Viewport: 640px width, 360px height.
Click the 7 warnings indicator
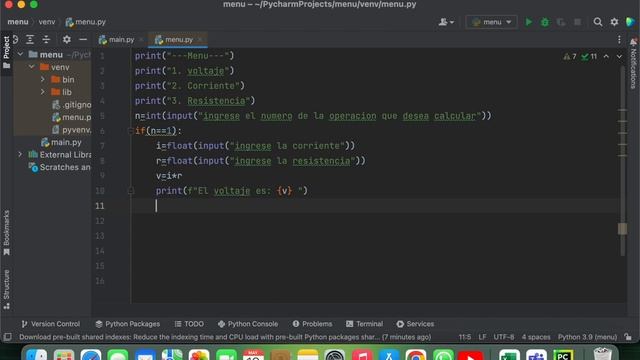click(x=570, y=56)
